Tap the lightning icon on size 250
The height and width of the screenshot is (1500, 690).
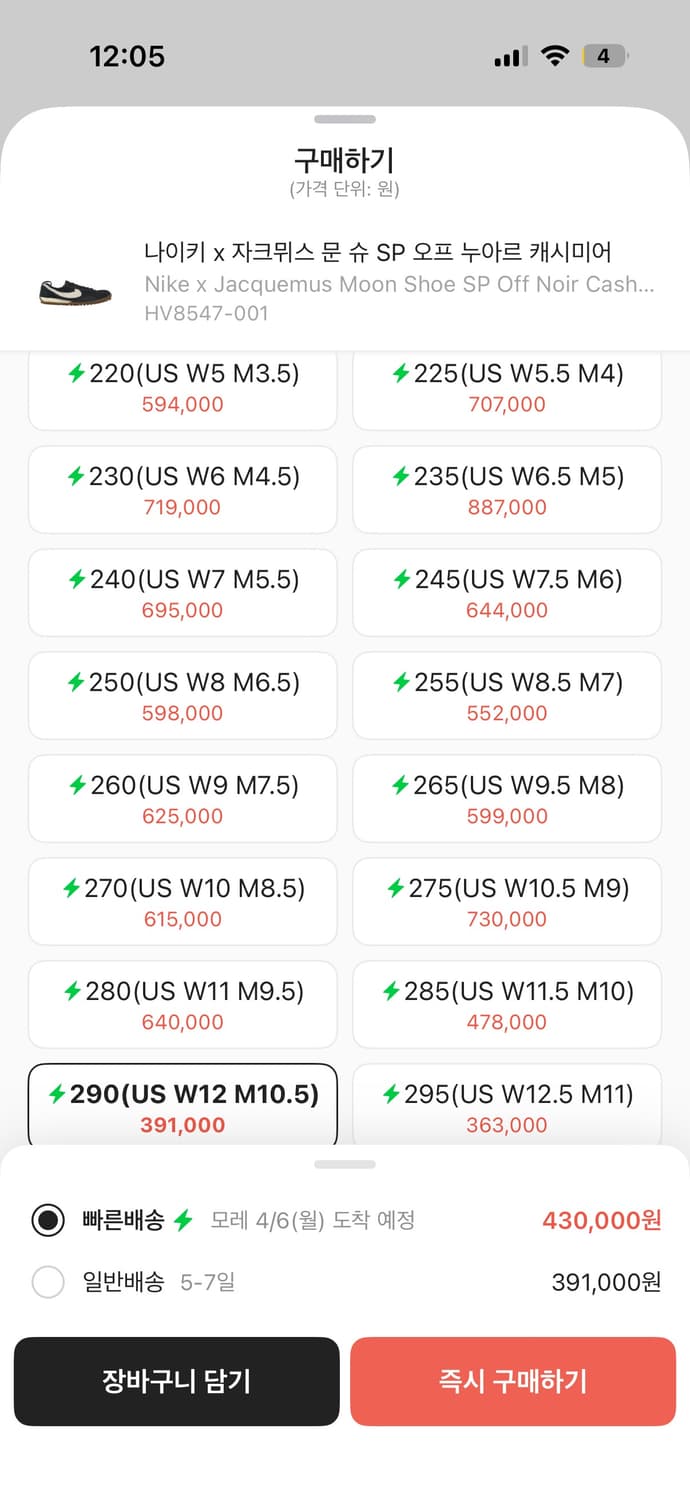point(76,682)
